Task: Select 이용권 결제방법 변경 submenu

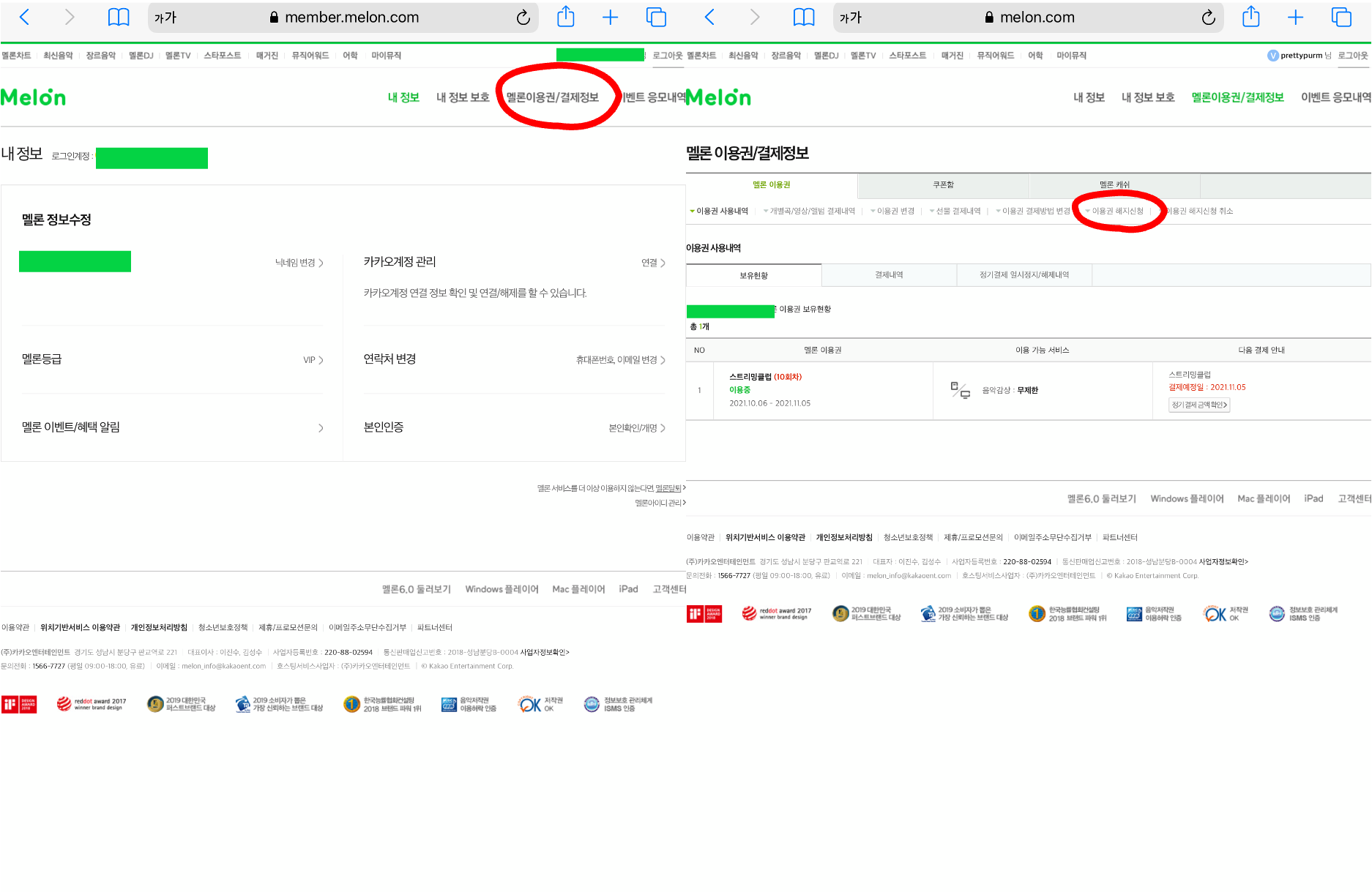Action: (x=1033, y=211)
